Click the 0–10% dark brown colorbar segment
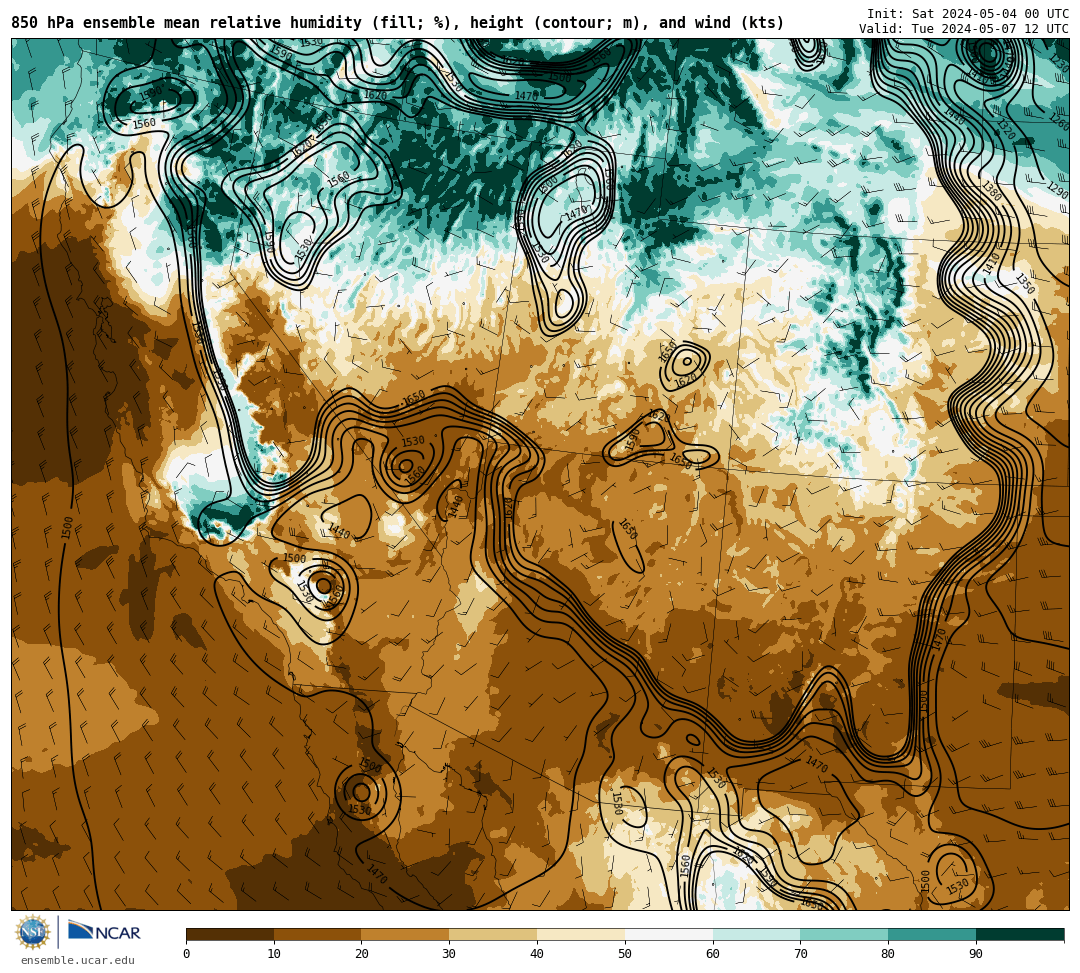The width and height of the screenshot is (1080, 973). 230,934
